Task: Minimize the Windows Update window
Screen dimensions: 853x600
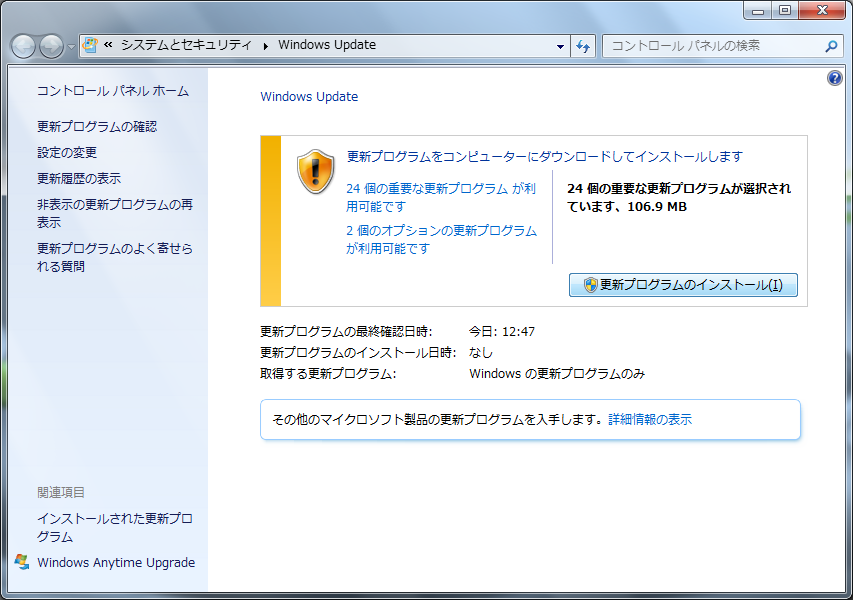Action: click(x=758, y=10)
